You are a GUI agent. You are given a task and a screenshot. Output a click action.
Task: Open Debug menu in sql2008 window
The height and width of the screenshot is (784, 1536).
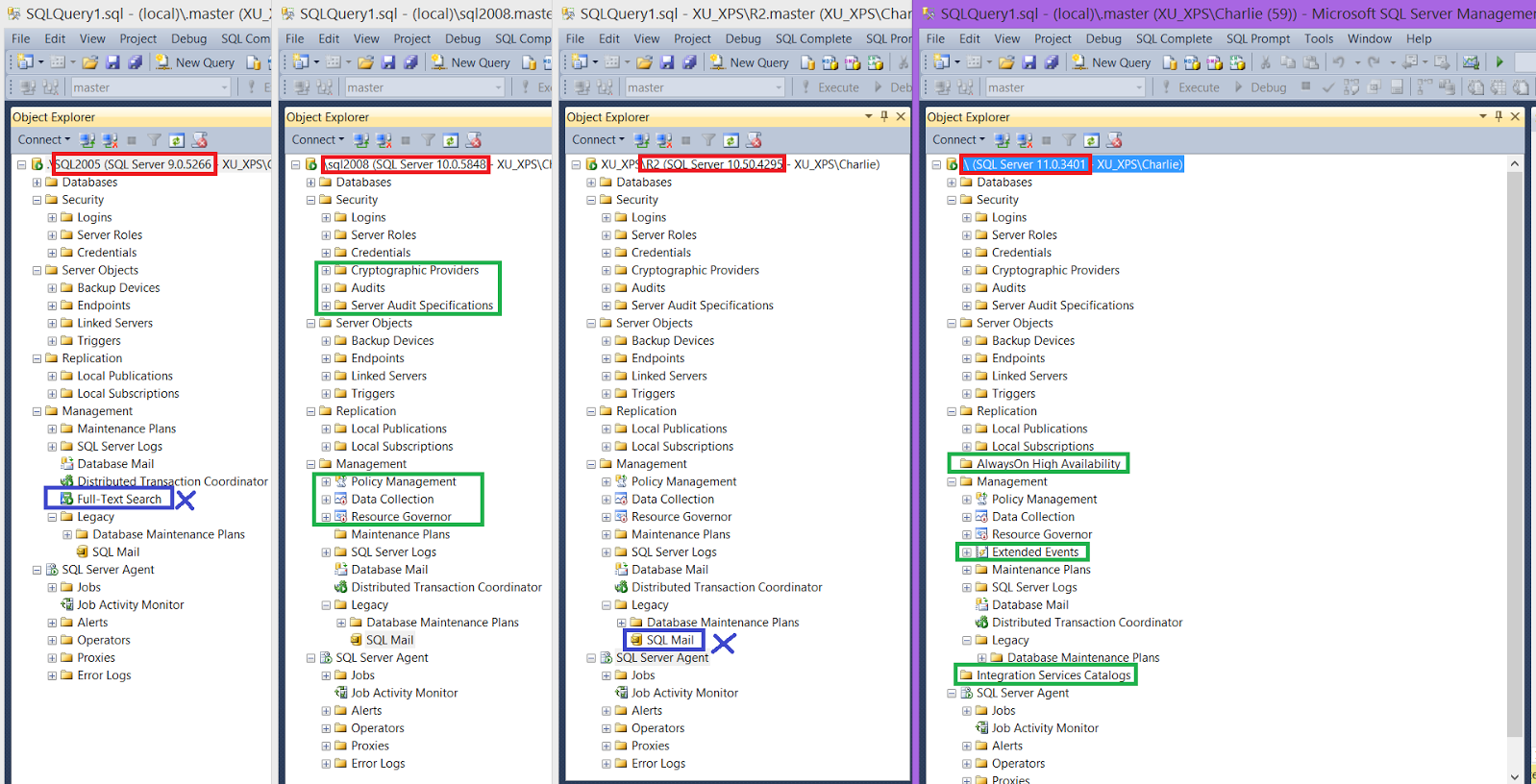point(462,38)
